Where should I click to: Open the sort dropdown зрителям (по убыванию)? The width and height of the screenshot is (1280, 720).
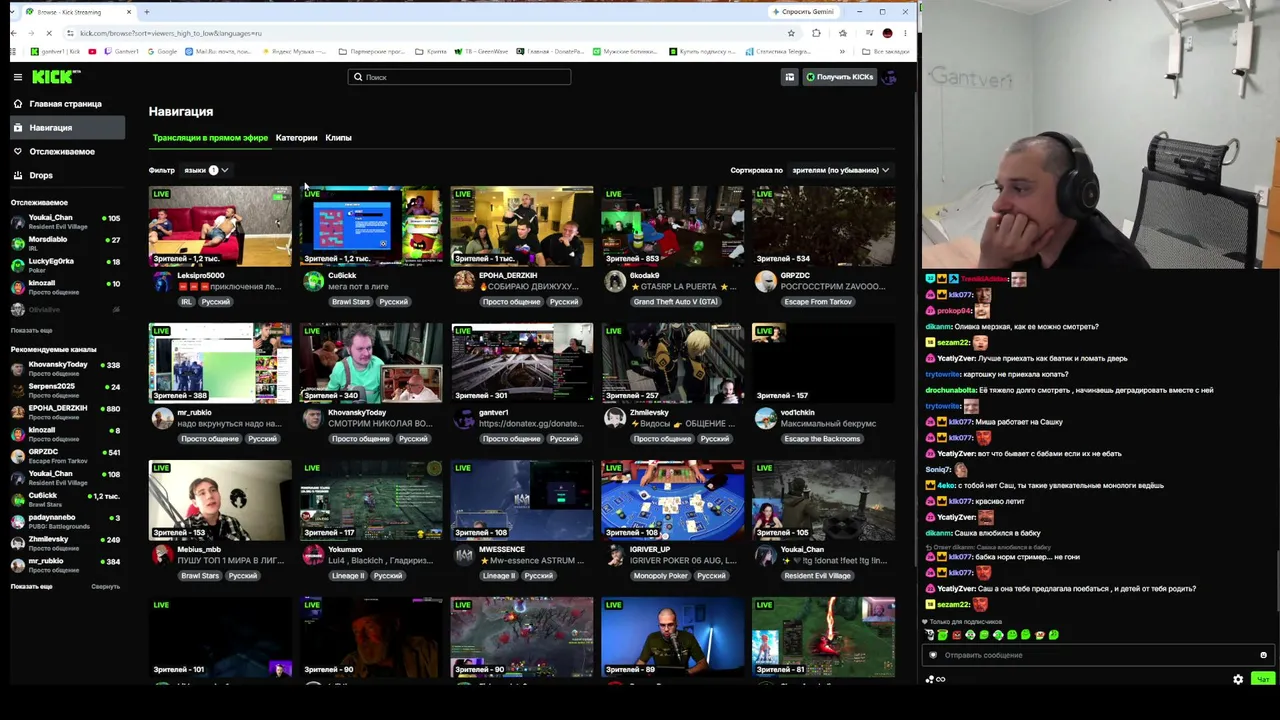(x=840, y=170)
